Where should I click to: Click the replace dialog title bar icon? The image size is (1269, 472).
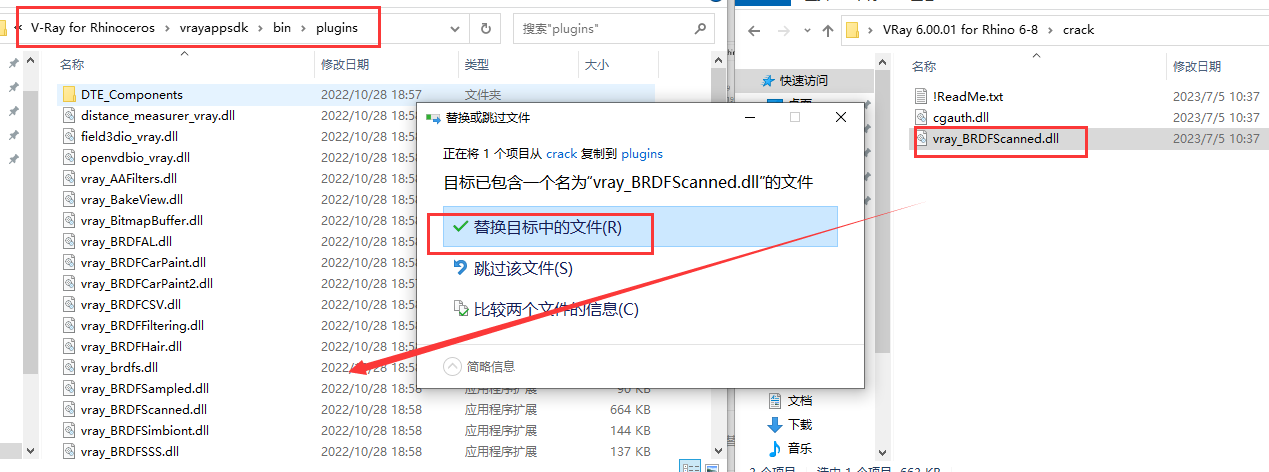coord(433,117)
